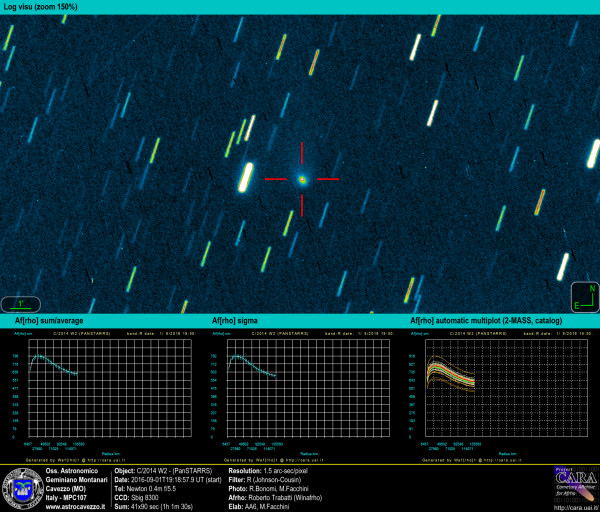Click the Af[rho] sum/average heading

click(50, 321)
